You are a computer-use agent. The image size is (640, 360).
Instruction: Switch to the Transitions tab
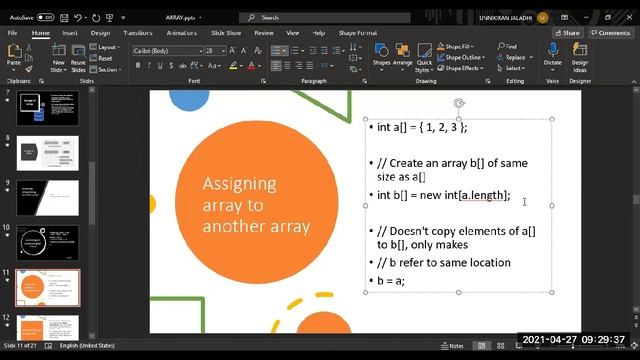tap(138, 33)
